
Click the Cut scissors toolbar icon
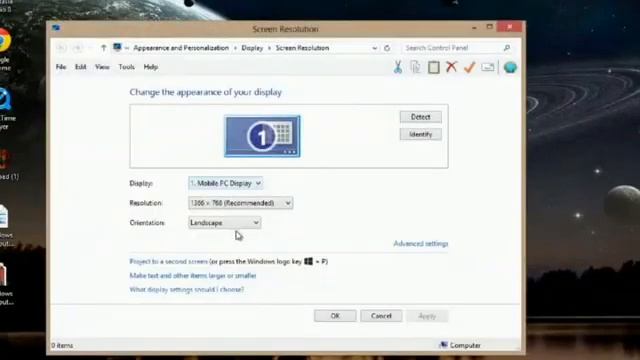click(398, 67)
